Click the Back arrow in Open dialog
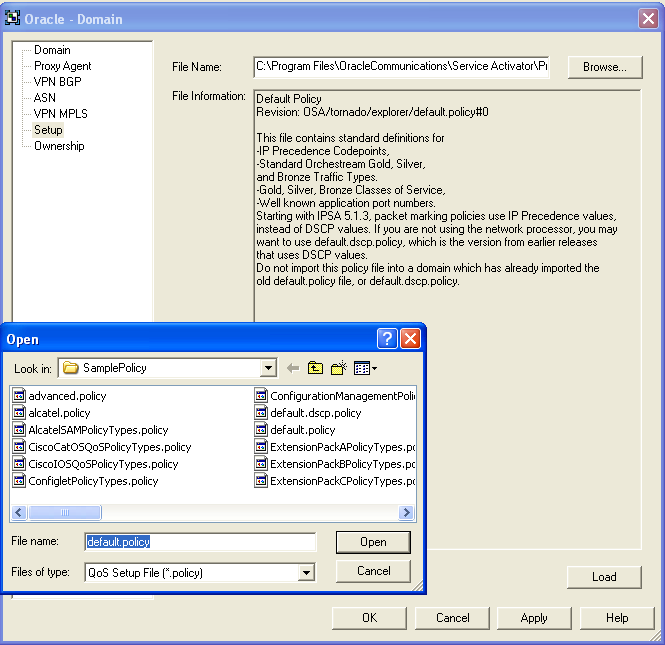Screen dimensions: 665x645 click(x=293, y=368)
